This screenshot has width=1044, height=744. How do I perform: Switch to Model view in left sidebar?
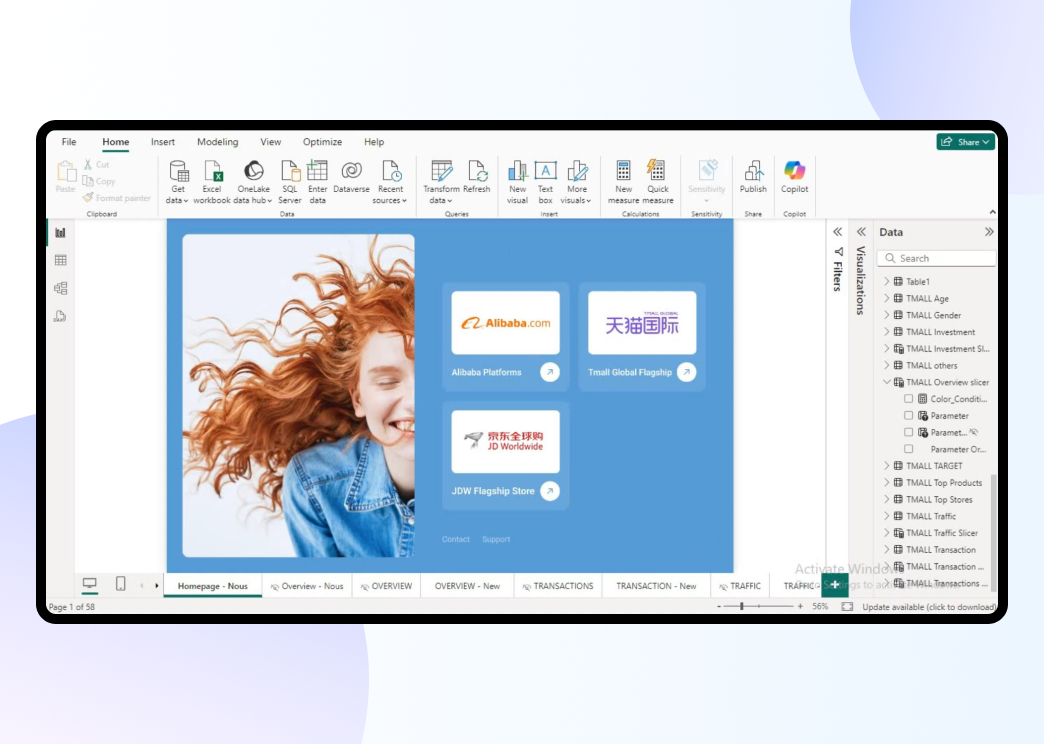pos(61,288)
